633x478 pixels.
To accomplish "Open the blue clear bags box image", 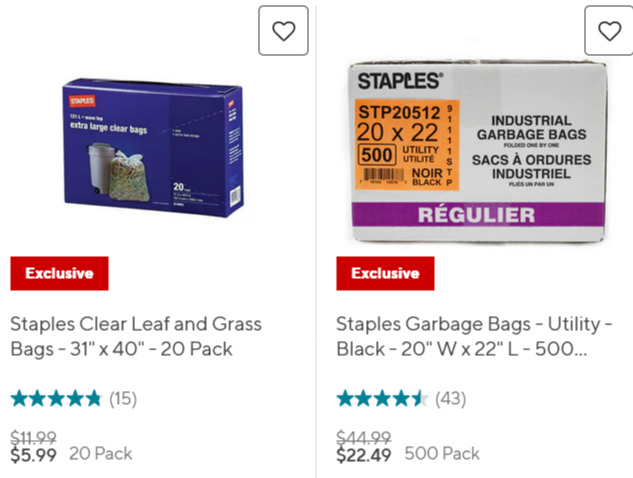I will coord(153,148).
